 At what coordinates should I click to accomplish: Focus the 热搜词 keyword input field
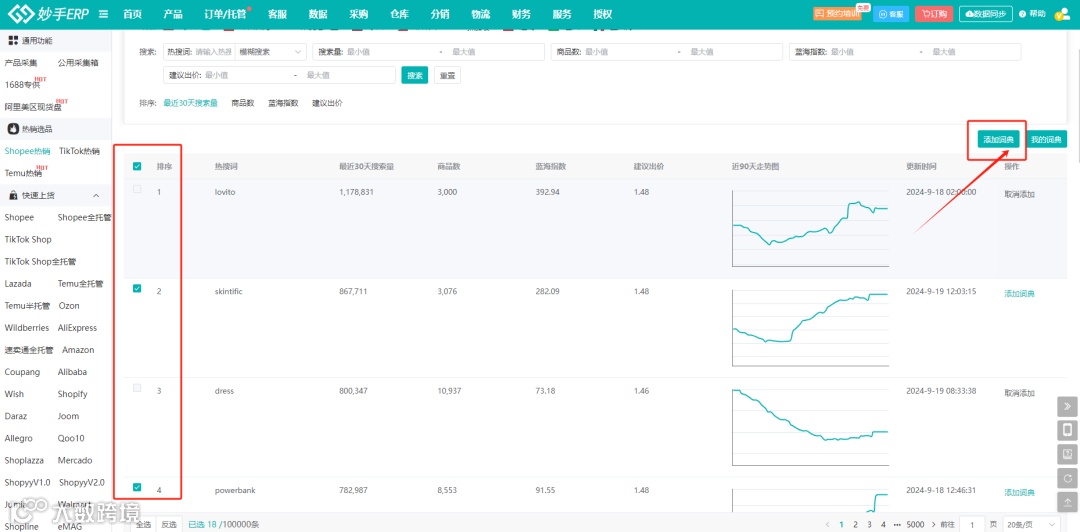tap(214, 52)
